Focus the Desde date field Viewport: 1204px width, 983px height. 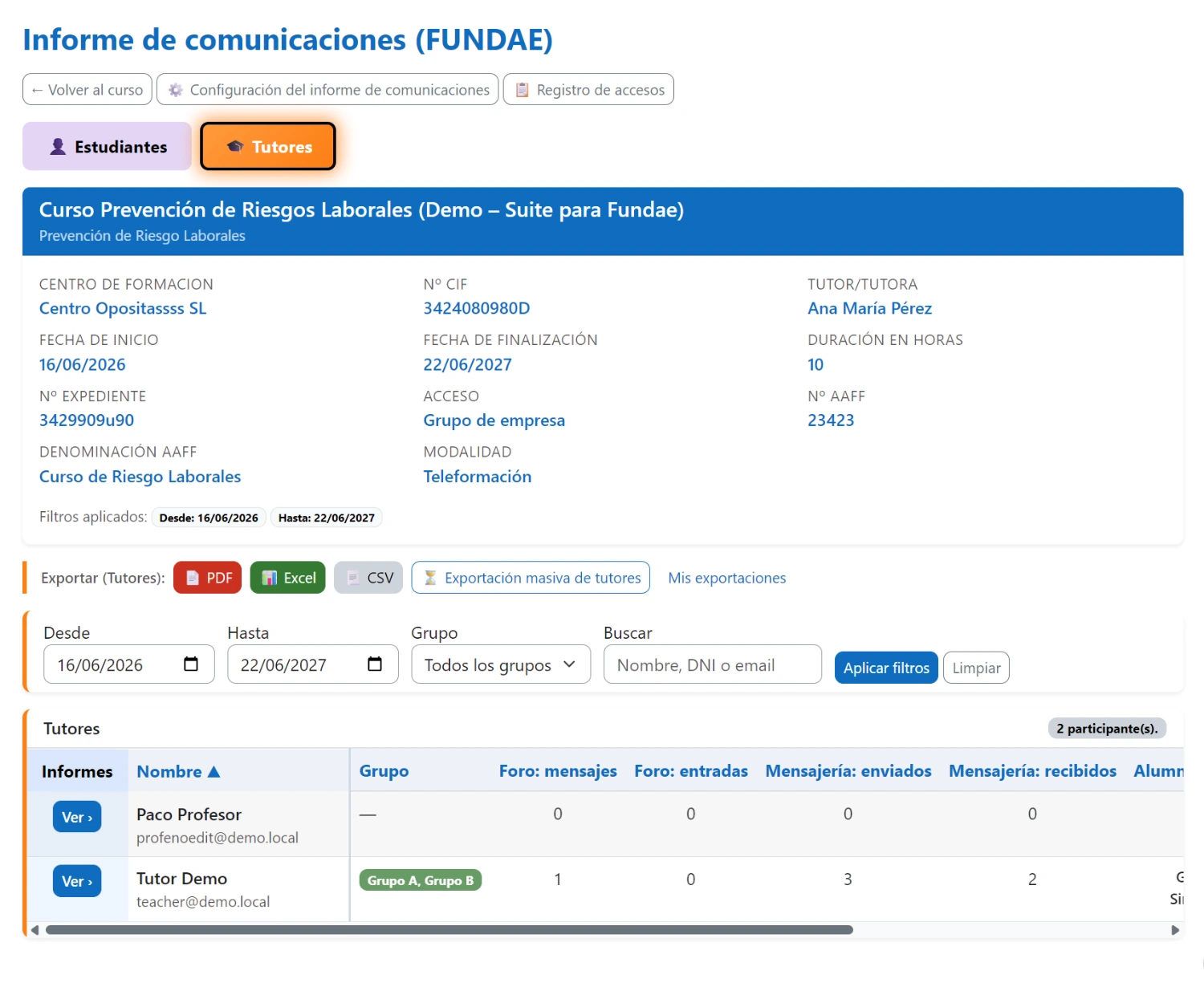pos(129,664)
